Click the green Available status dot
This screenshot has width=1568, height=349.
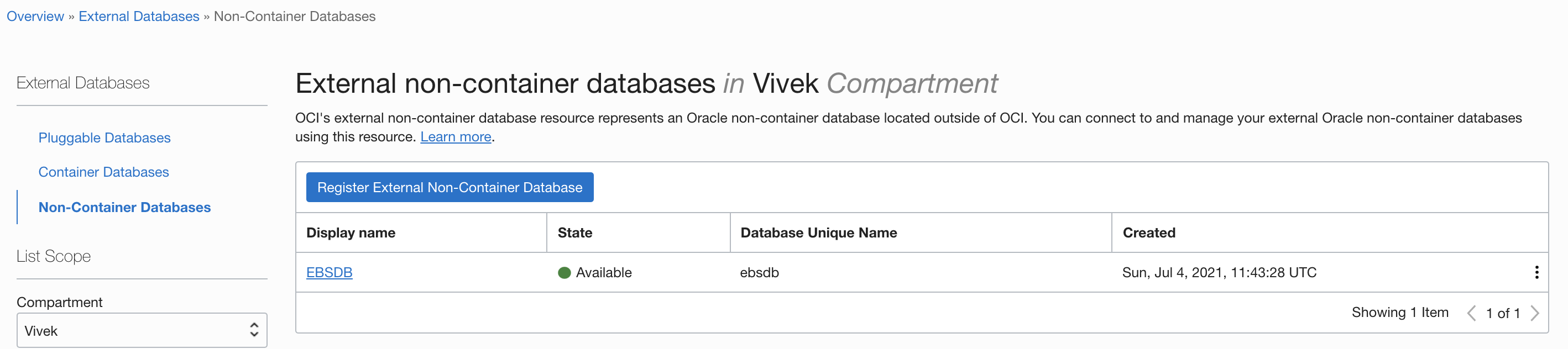pos(566,272)
